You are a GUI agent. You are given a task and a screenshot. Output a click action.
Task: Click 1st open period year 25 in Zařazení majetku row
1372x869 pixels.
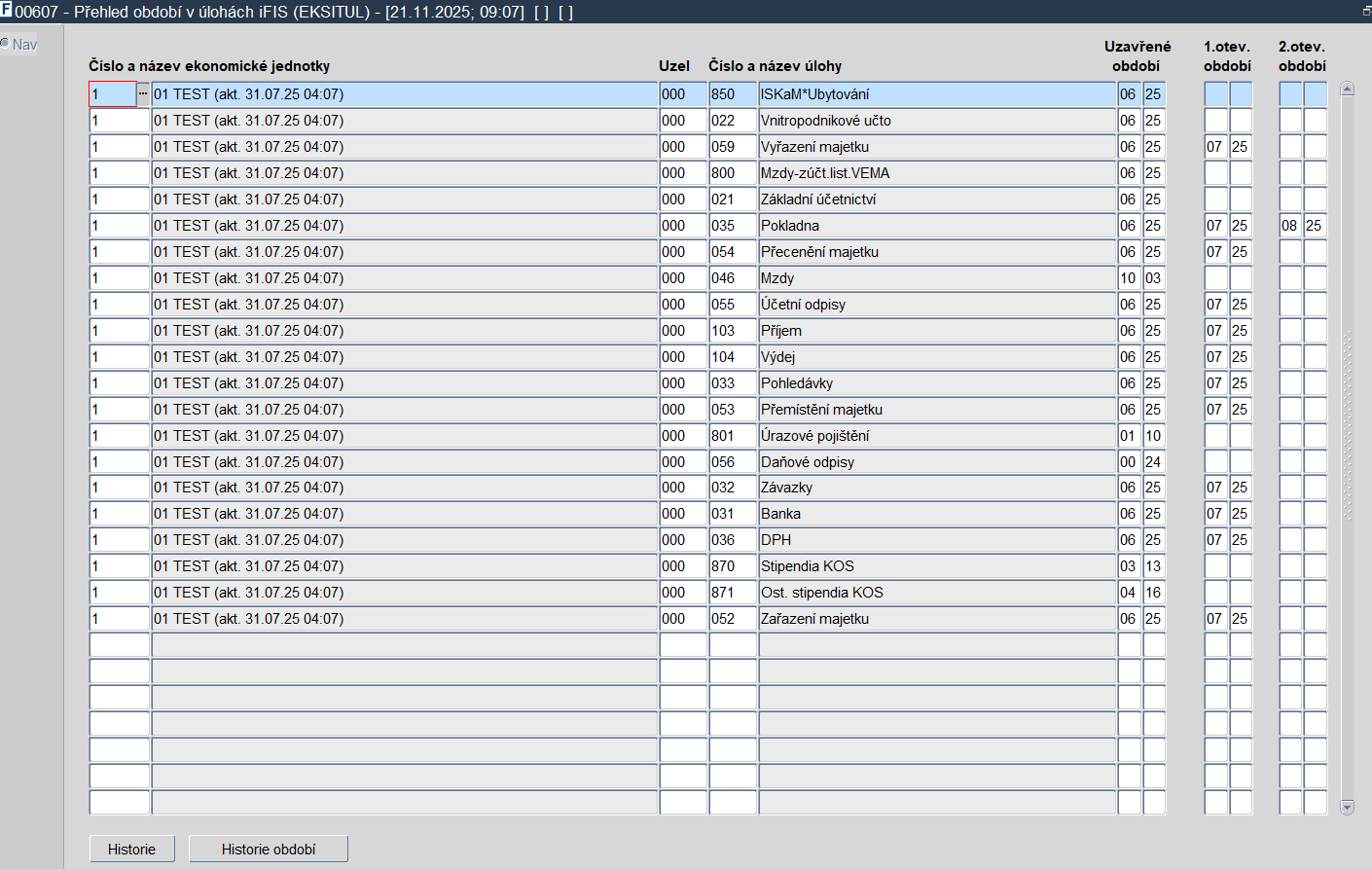coord(1241,619)
